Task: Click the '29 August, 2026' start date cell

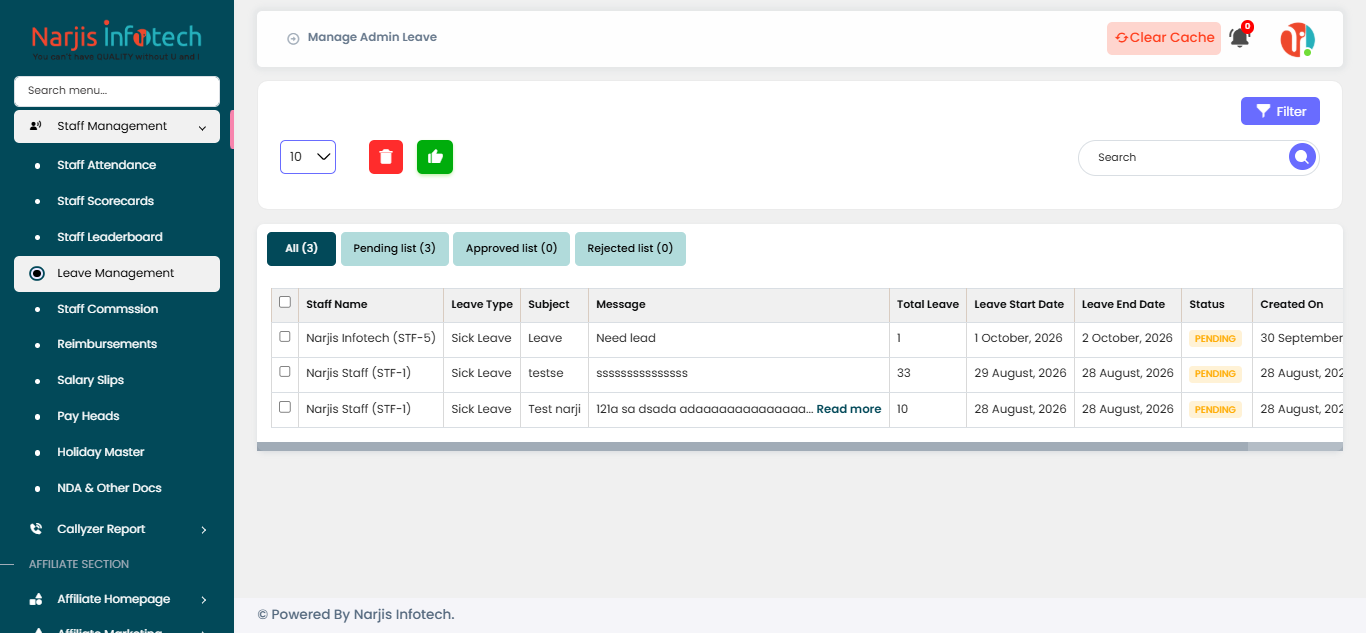Action: click(1020, 373)
